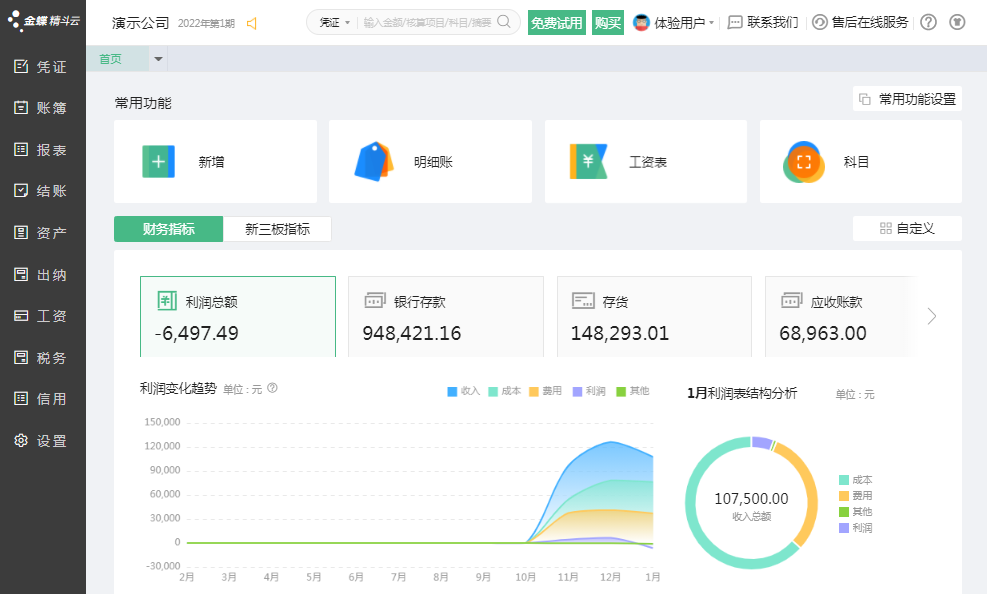Click into the search input field
Screen dimensions: 987x594
[x=428, y=23]
